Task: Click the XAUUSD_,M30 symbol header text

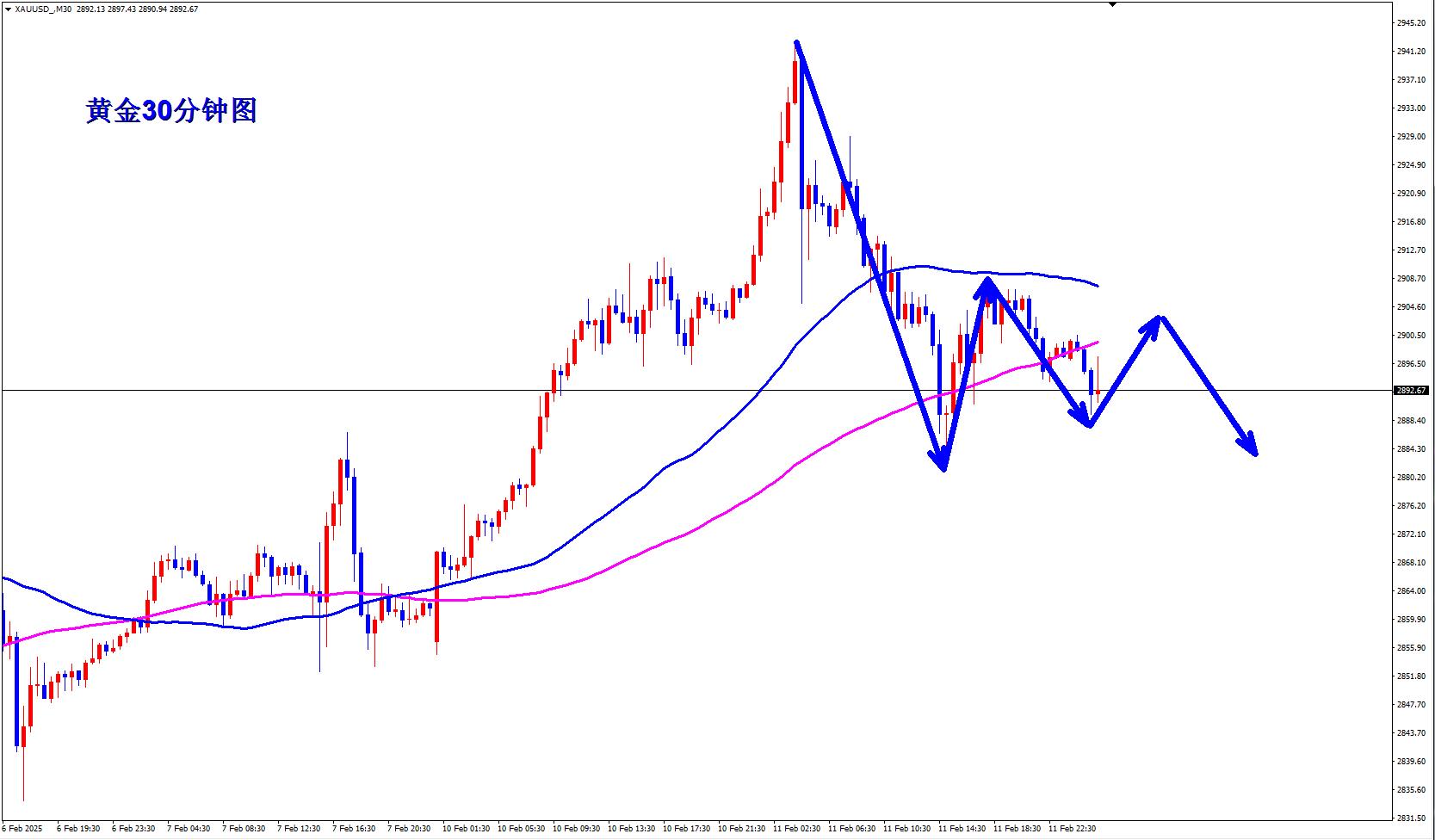Action: point(43,9)
